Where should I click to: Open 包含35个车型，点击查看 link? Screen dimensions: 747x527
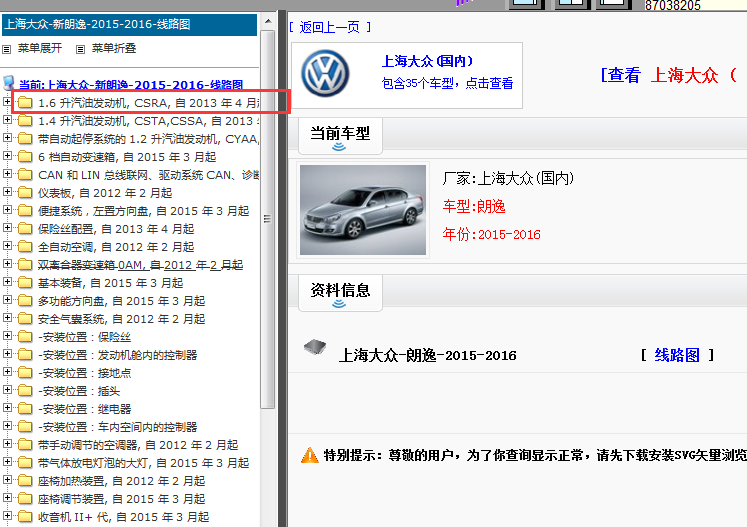[447, 83]
